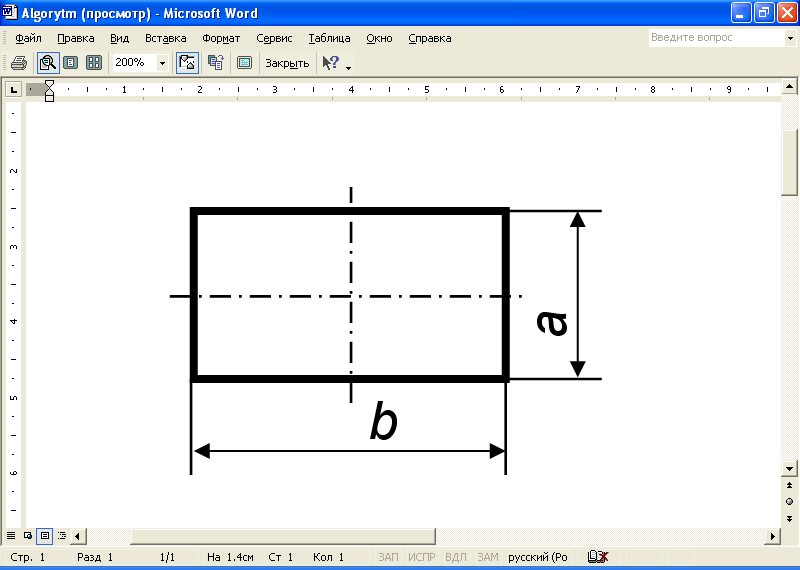Click the Select Browse Object circle
800x570 pixels.
(789, 502)
